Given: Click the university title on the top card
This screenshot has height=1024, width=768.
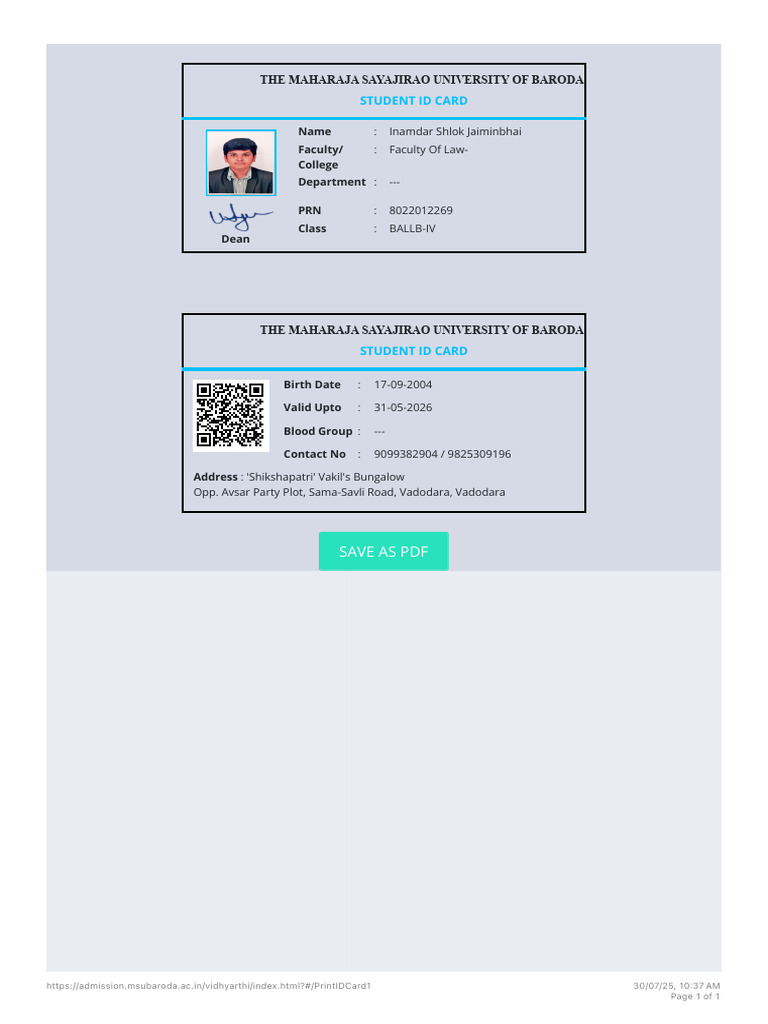Looking at the screenshot, I should 422,79.
